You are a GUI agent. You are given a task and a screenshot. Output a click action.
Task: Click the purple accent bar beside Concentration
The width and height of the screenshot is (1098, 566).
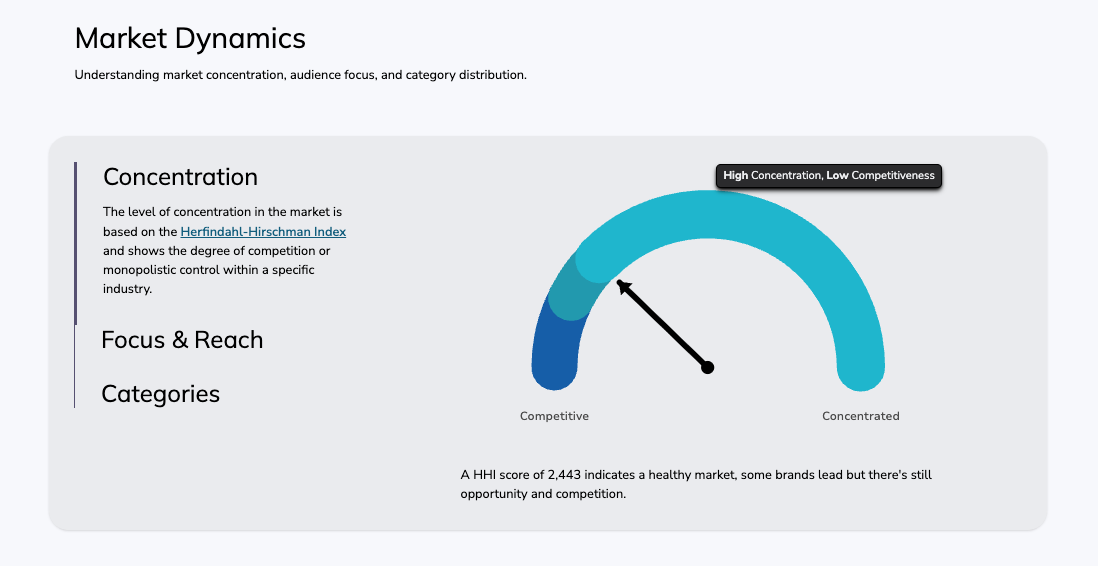pos(75,243)
